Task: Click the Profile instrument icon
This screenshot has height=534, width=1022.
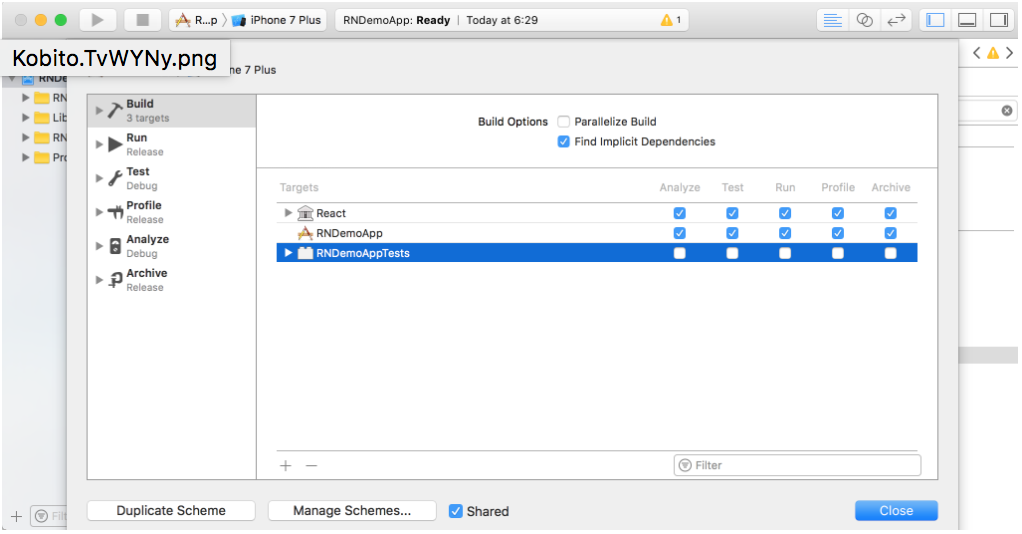Action: 115,212
